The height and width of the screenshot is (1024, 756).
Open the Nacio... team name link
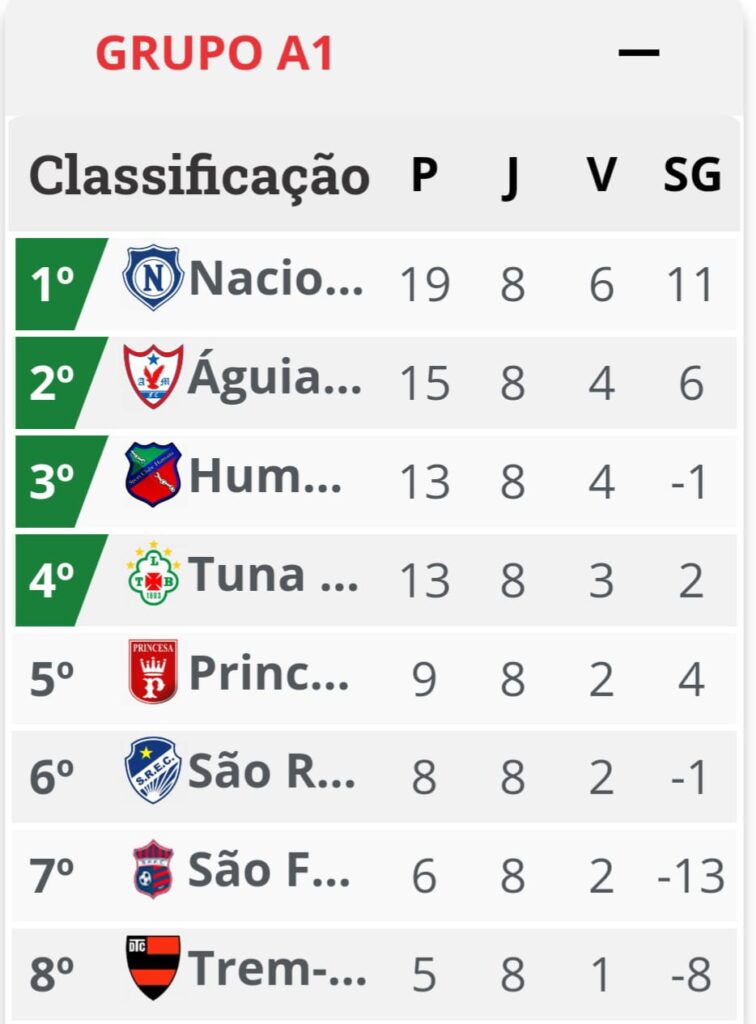point(276,278)
